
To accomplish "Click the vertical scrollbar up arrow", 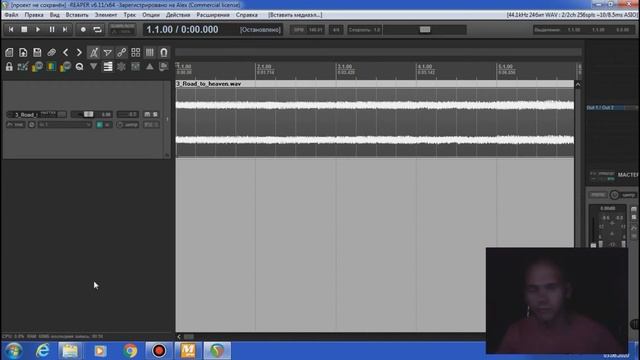I will click(x=578, y=84).
